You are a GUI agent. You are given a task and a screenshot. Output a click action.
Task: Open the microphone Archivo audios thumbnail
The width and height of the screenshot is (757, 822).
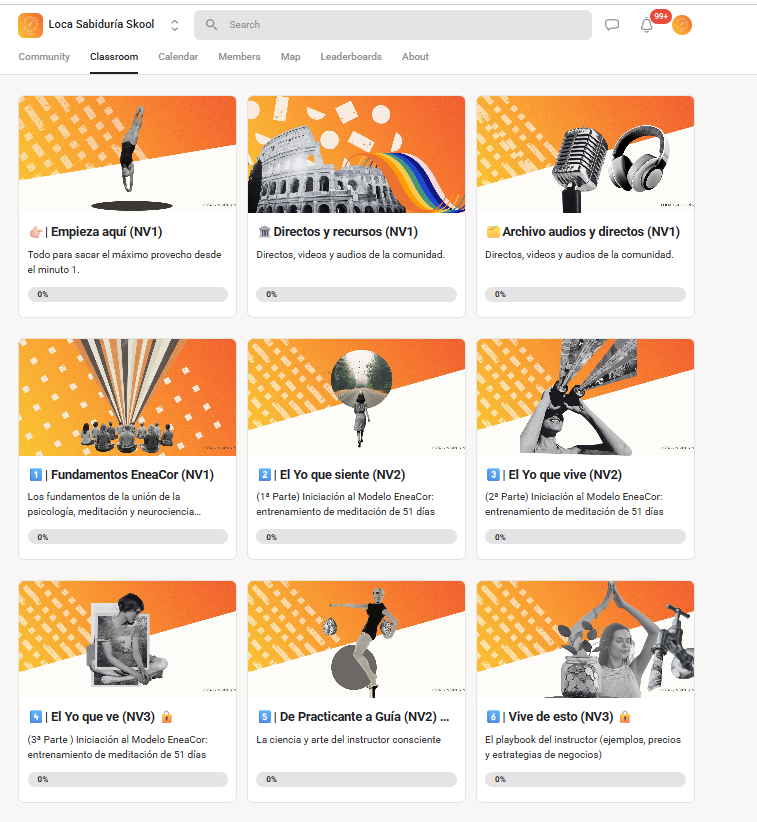tap(585, 154)
